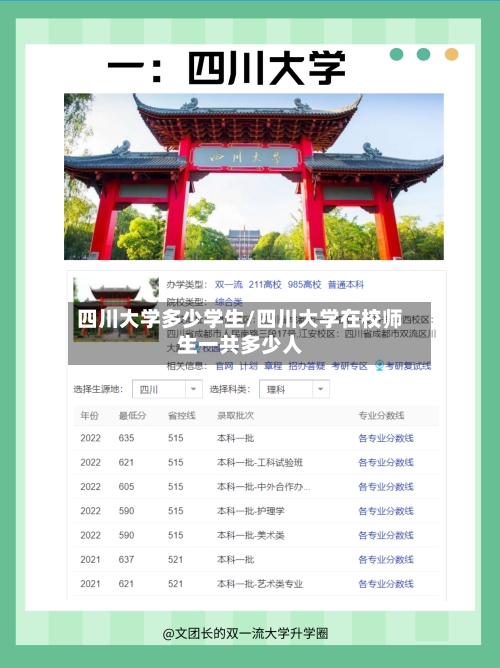Click the heading 一：四川大学
The image size is (500, 668).
click(x=227, y=68)
